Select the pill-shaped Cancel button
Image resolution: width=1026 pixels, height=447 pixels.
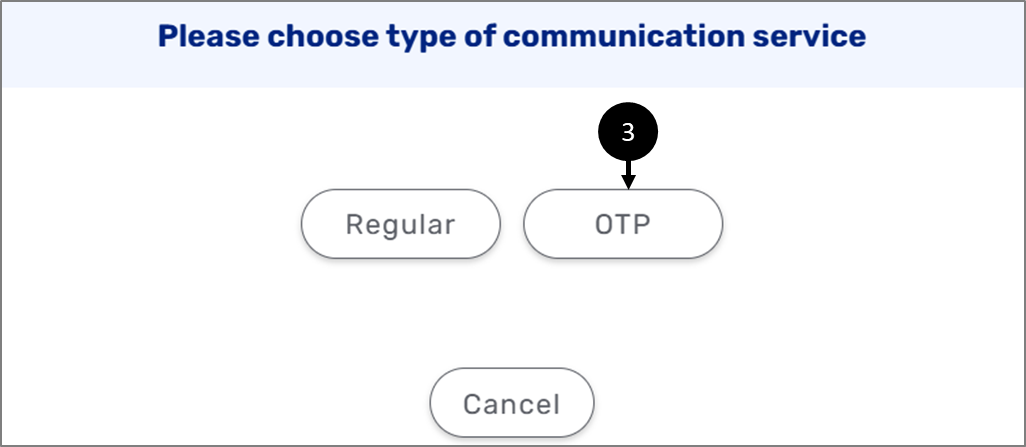pos(512,402)
